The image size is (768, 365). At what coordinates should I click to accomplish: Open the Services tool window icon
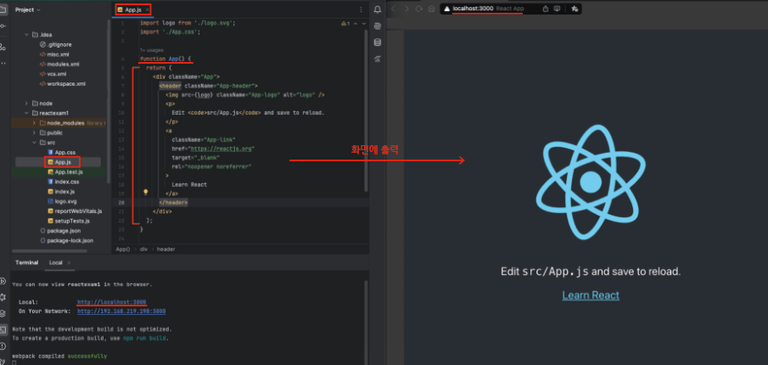[3, 281]
